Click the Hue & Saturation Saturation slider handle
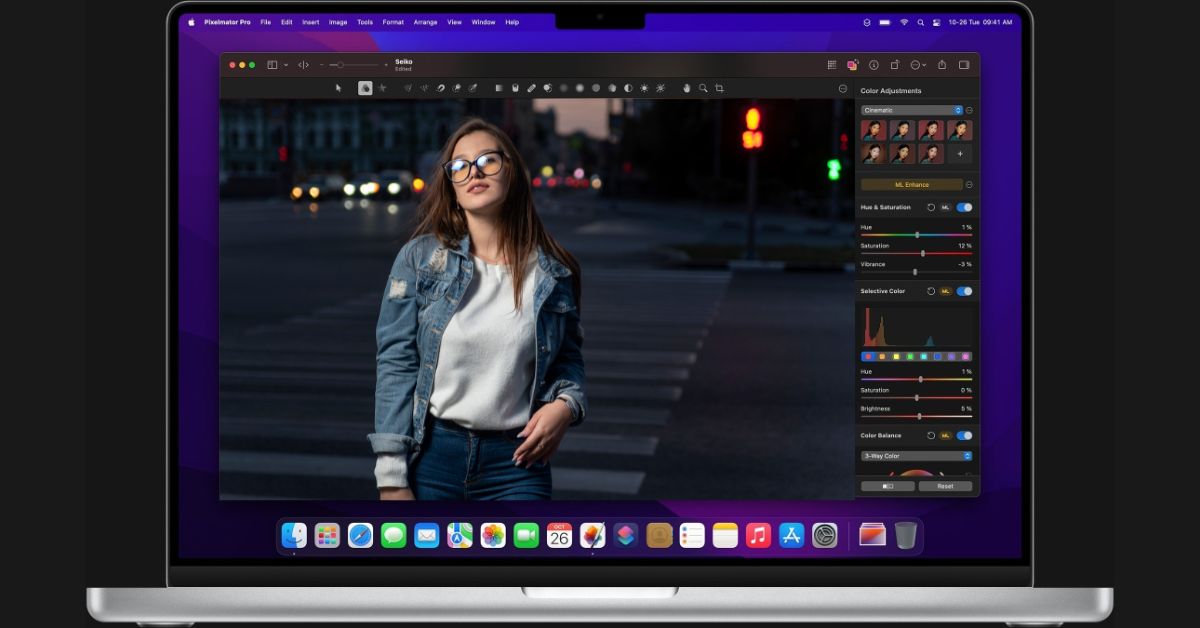Viewport: 1200px width, 628px height. pyautogui.click(x=923, y=253)
